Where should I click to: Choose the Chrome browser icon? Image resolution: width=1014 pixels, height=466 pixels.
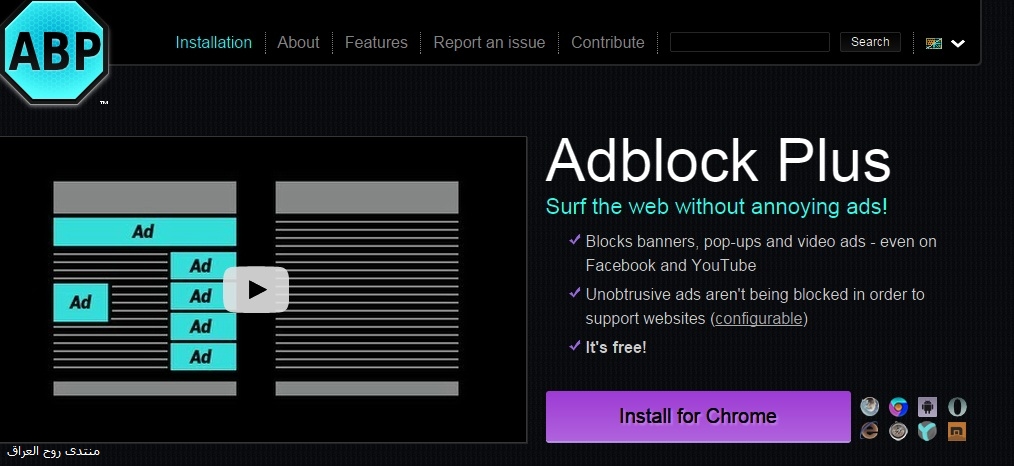point(899,407)
